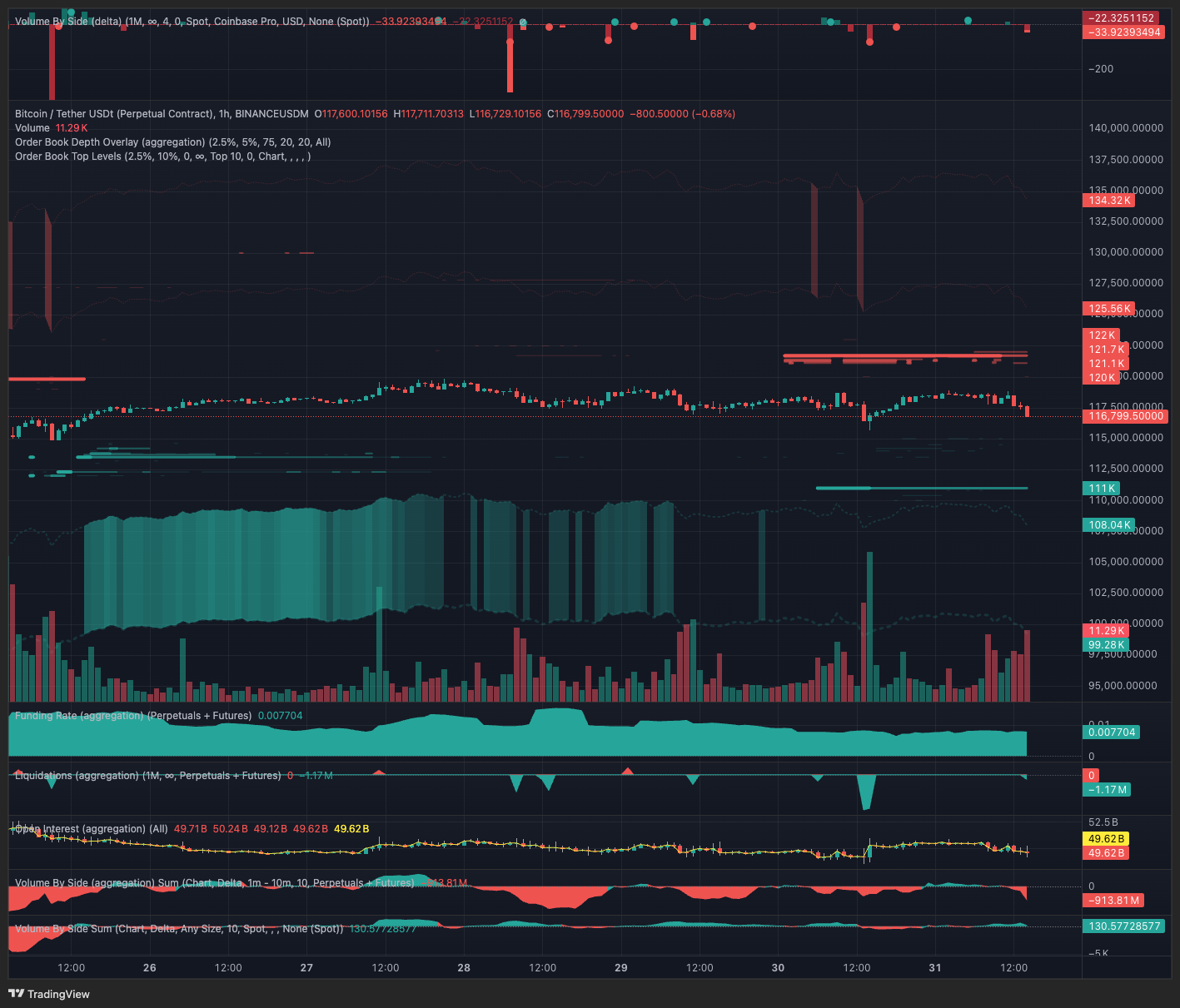Viewport: 1180px width, 1008px height.
Task: Click the date label 29 on time axis
Action: [620, 968]
